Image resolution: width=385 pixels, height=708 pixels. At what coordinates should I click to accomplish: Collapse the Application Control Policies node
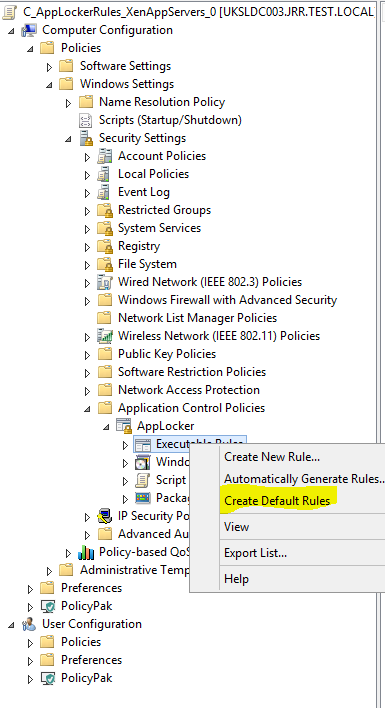click(x=88, y=409)
